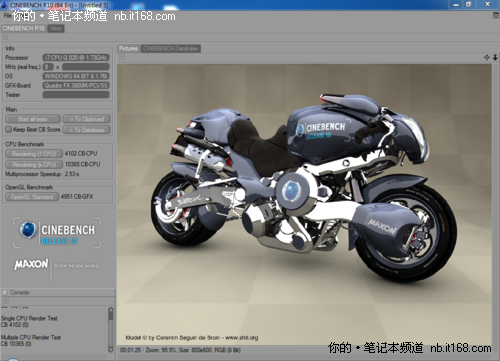500x361 pixels.
Task: Click the down-arrow zoom icon above the picture
Action: (495, 57)
